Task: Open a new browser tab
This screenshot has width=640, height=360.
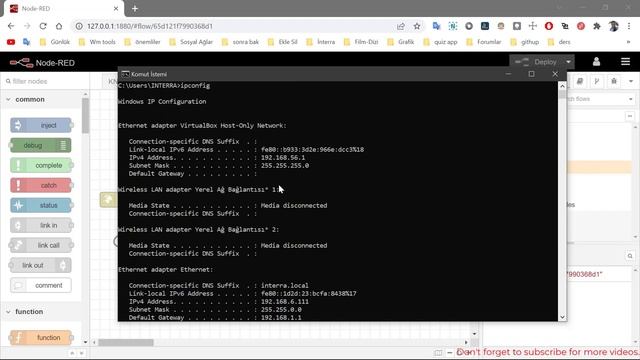Action: [x=135, y=8]
